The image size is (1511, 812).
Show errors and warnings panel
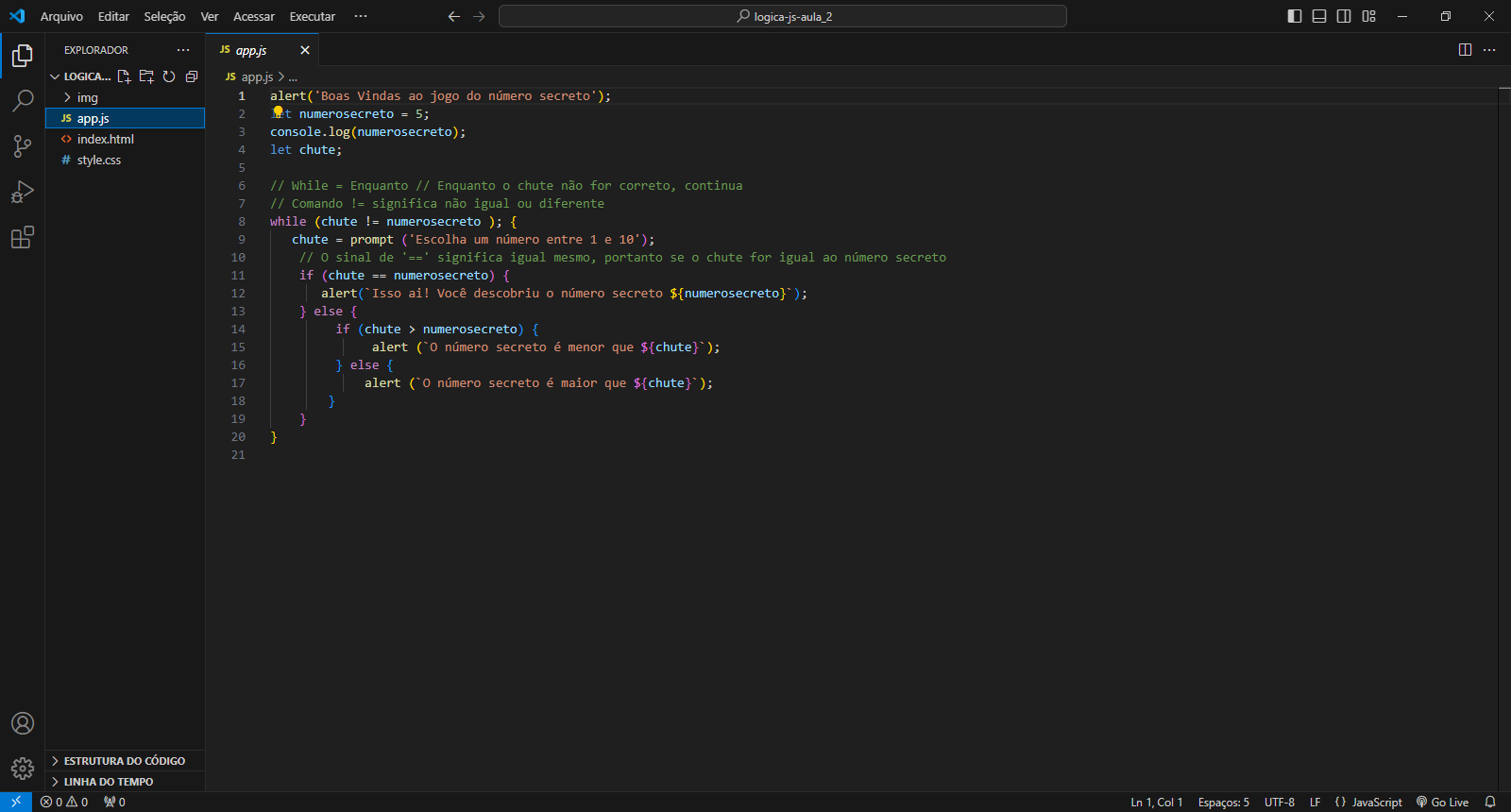point(64,802)
